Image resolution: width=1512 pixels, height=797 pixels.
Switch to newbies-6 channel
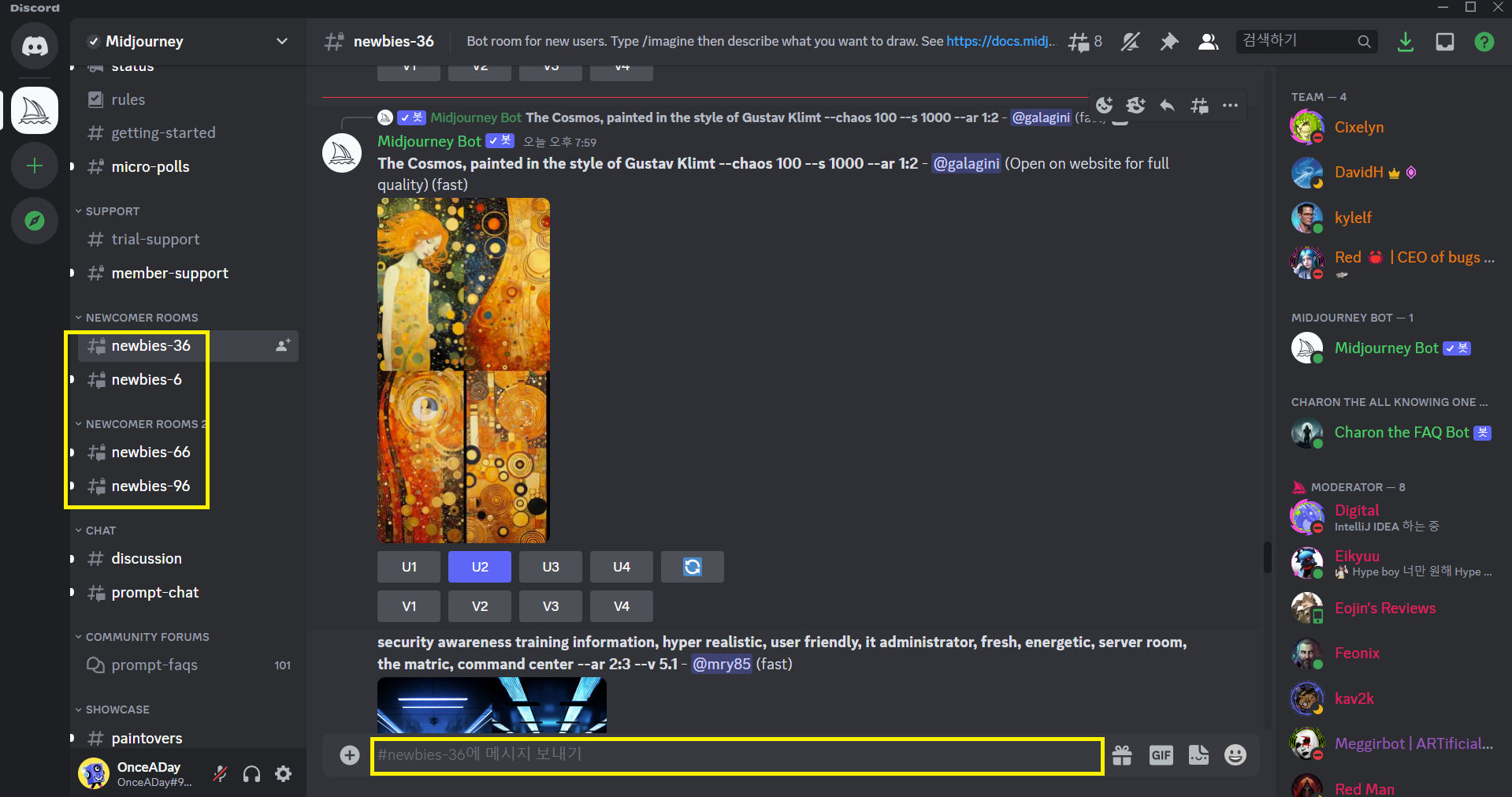pos(188,379)
